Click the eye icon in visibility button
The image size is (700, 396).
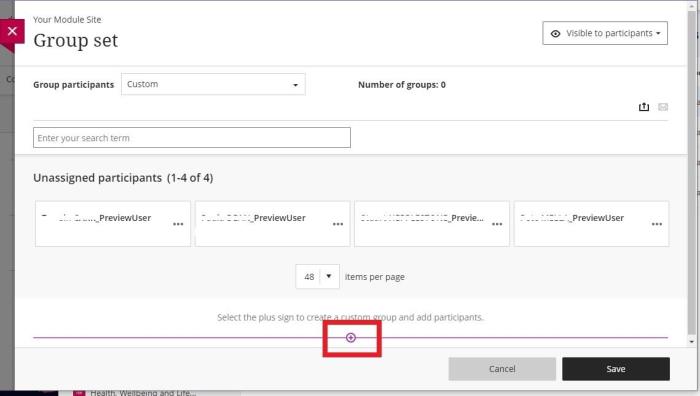tap(555, 33)
